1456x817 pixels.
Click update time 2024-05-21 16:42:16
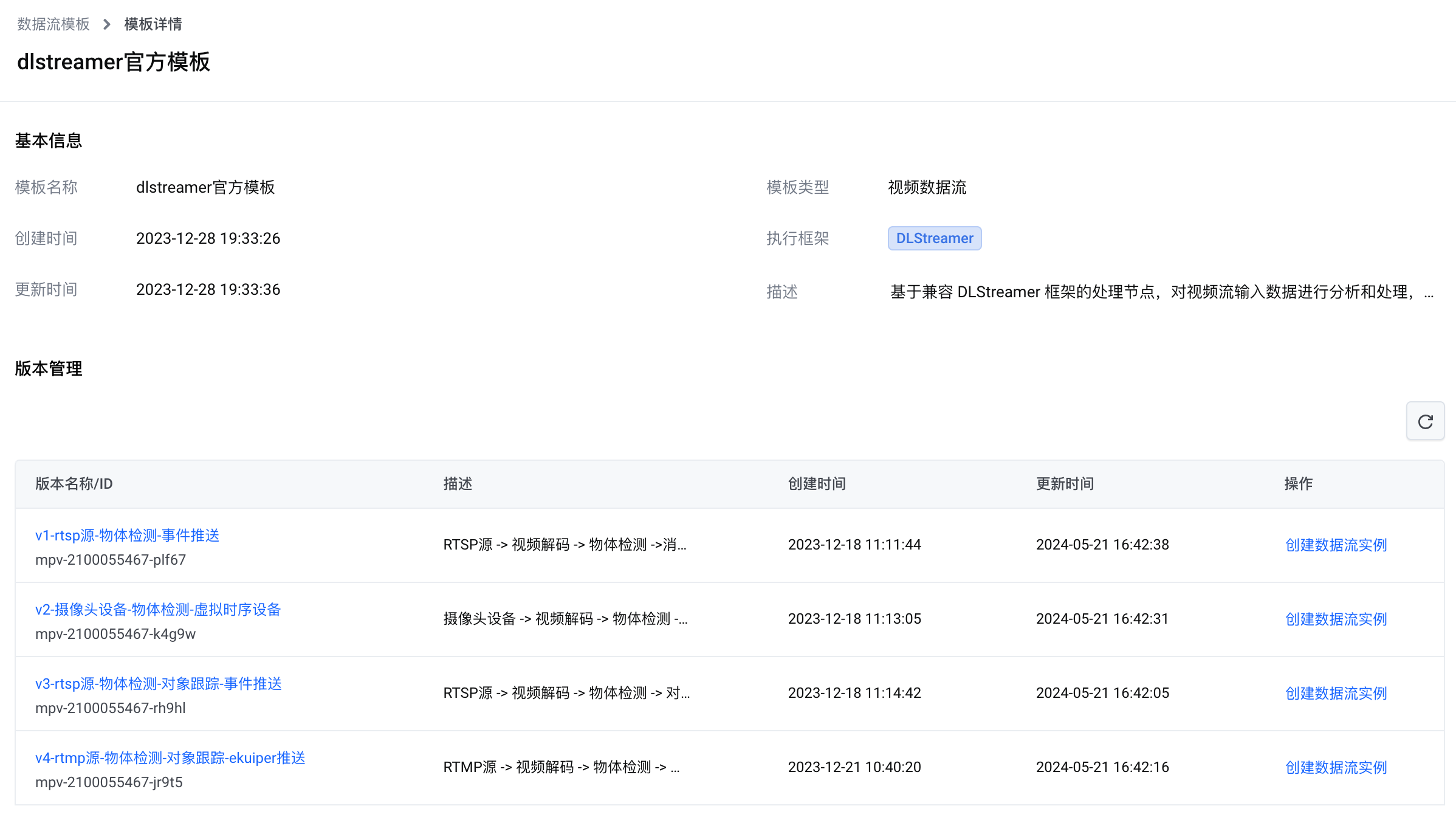pyautogui.click(x=1102, y=767)
